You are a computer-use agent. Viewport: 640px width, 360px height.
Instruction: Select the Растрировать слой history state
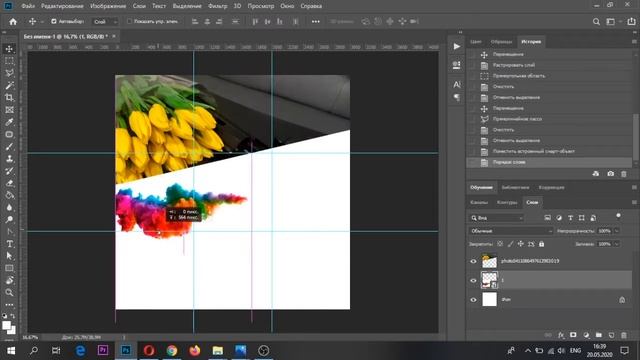tap(549, 65)
